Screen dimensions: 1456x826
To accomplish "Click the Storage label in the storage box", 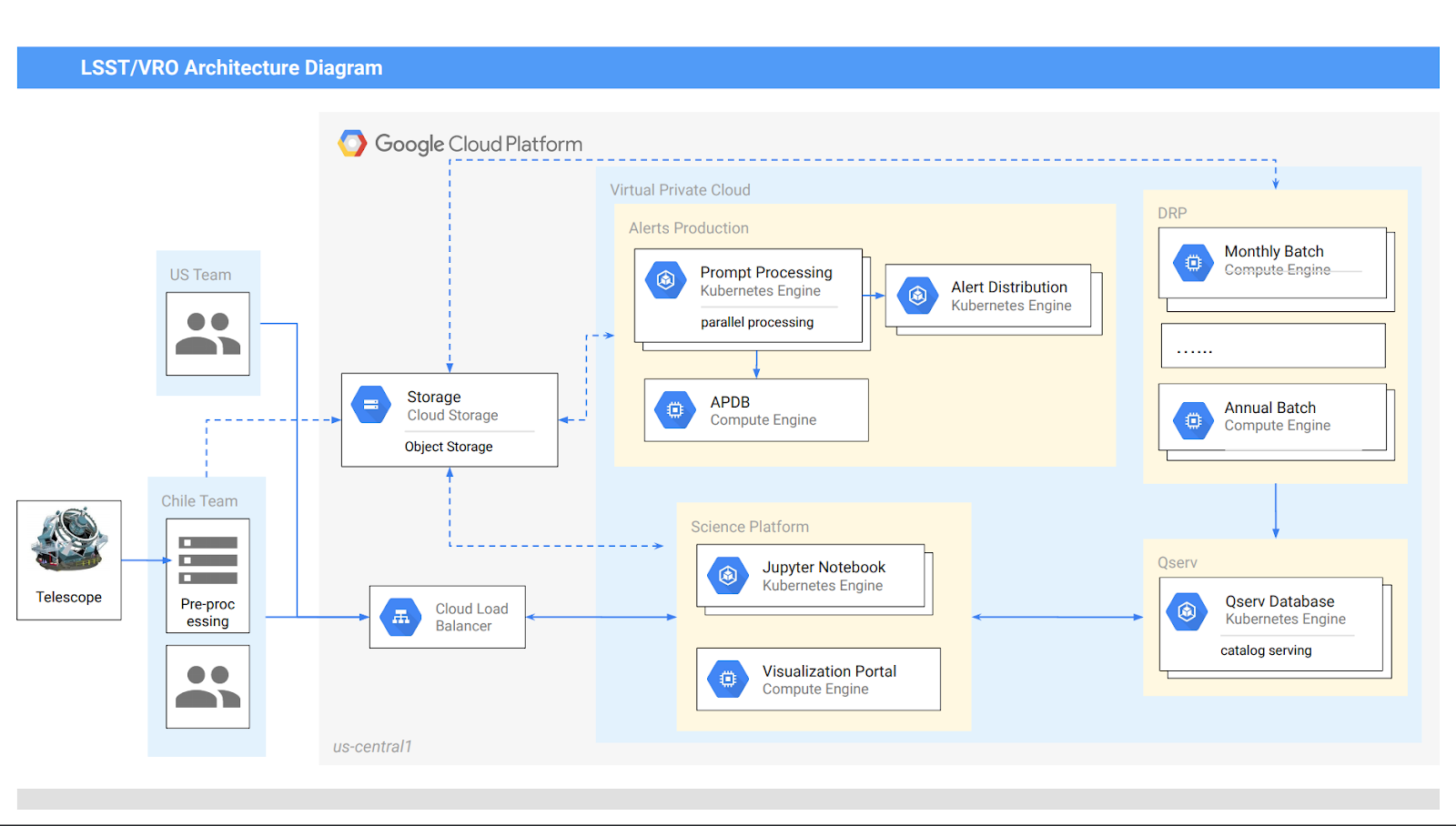I will [x=434, y=397].
